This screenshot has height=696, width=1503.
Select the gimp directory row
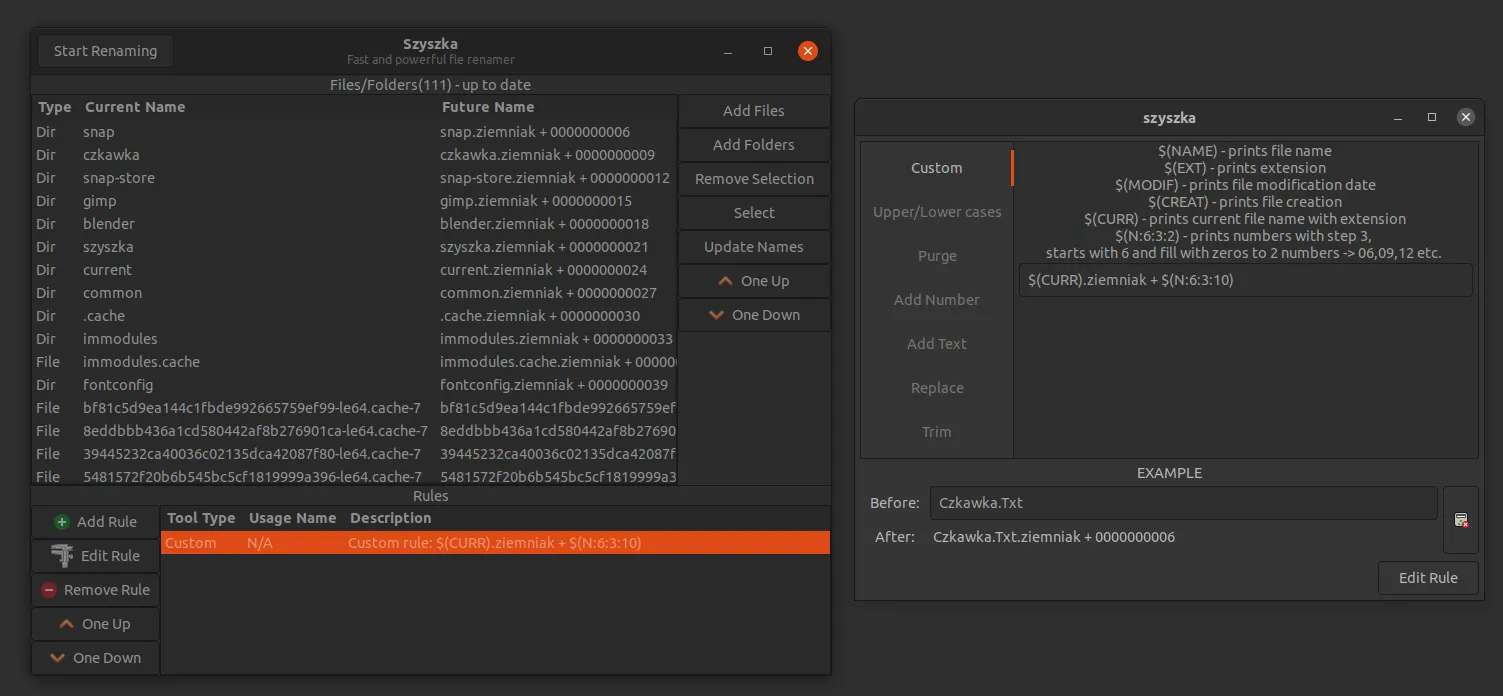(355, 201)
